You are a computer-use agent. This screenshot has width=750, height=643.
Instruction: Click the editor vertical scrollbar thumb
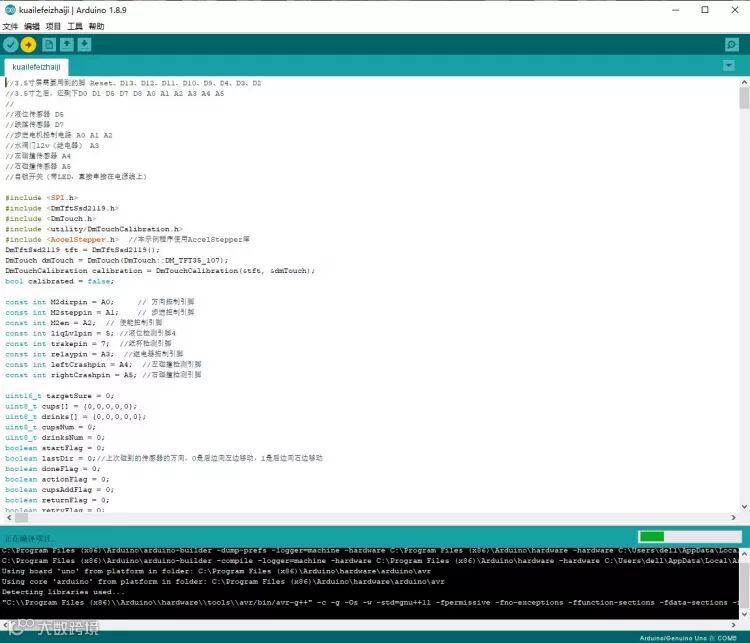744,98
